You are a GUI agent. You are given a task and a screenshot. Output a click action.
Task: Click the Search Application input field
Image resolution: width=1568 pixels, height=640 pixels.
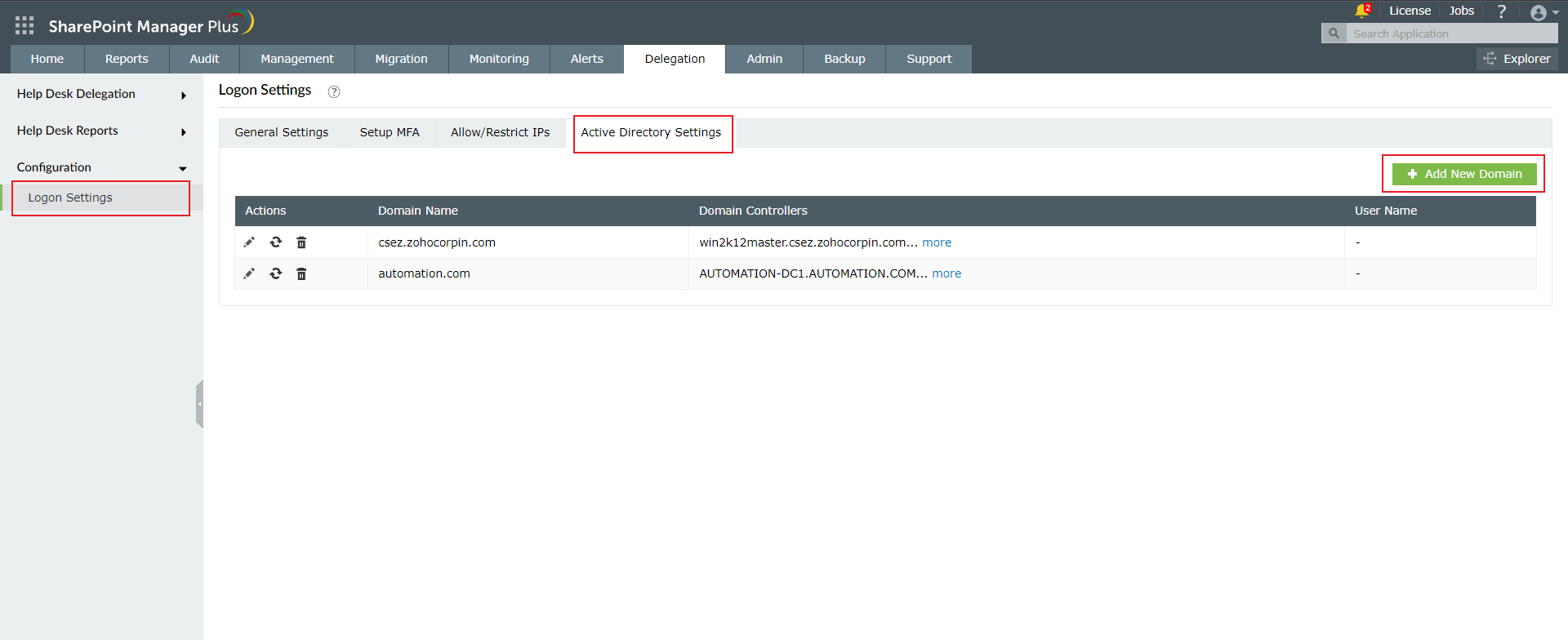pos(1451,33)
